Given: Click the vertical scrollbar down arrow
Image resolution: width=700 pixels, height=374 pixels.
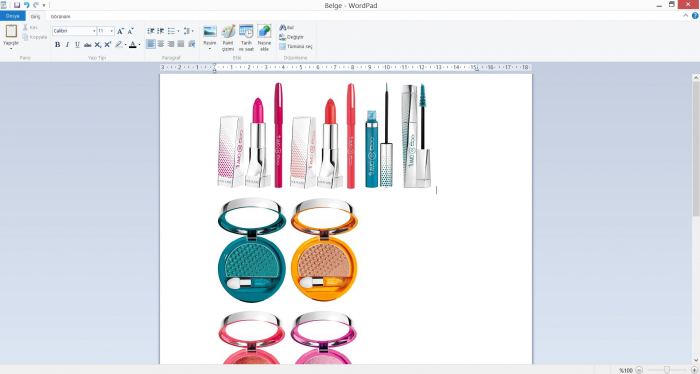Looking at the screenshot, I should tap(696, 361).
